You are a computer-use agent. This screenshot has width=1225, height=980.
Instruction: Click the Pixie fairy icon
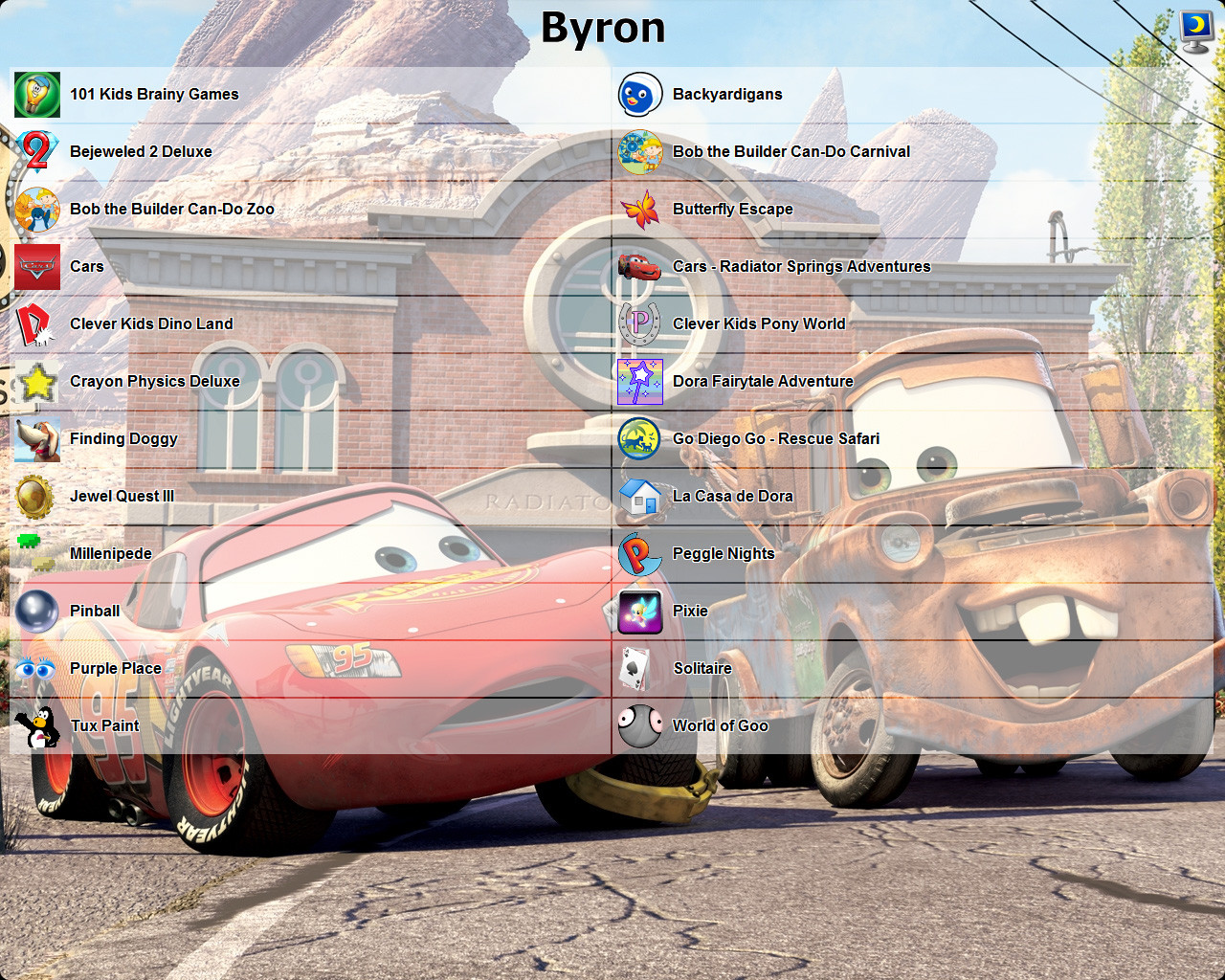click(640, 612)
